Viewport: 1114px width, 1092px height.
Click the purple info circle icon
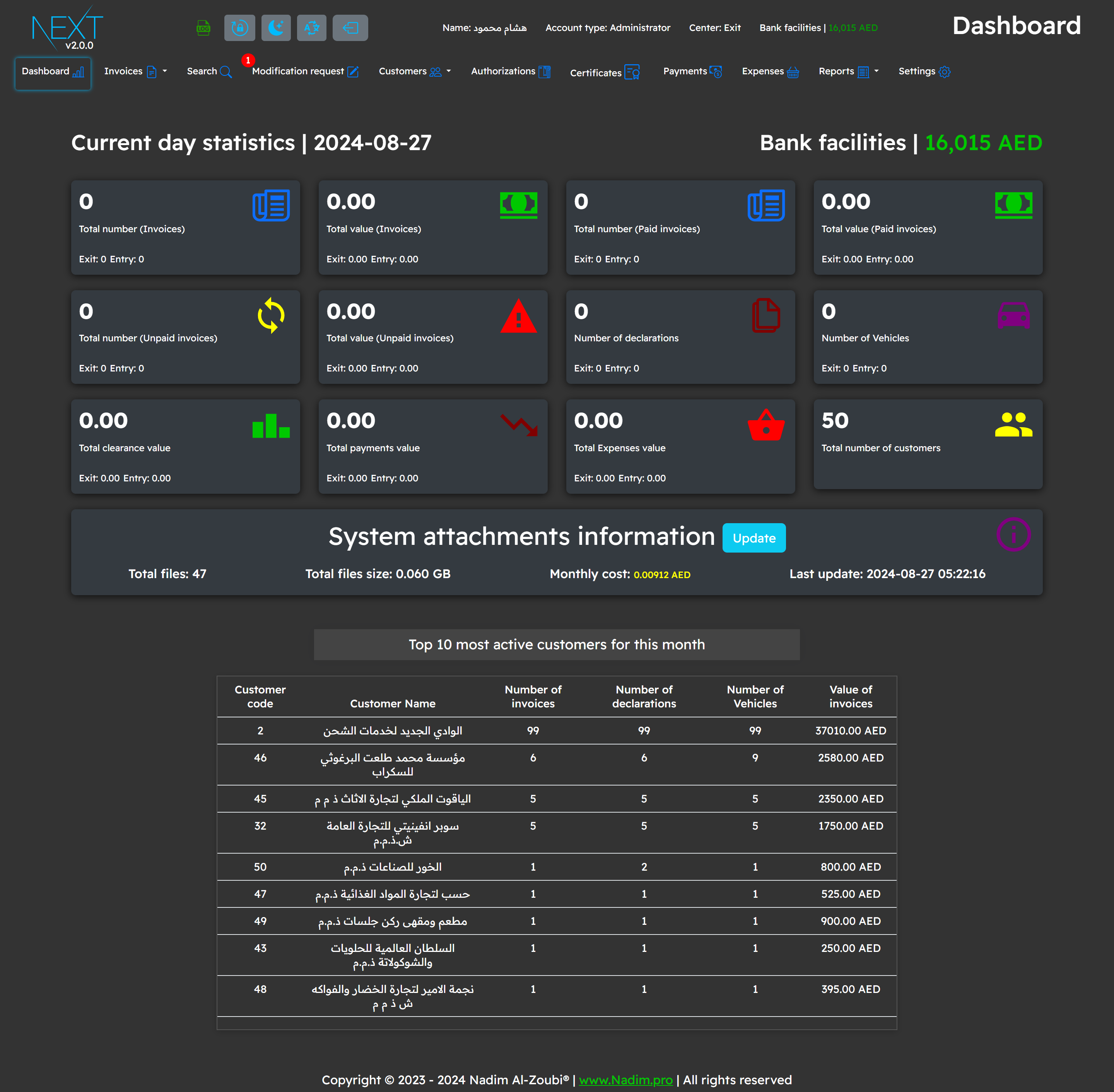tap(1013, 534)
